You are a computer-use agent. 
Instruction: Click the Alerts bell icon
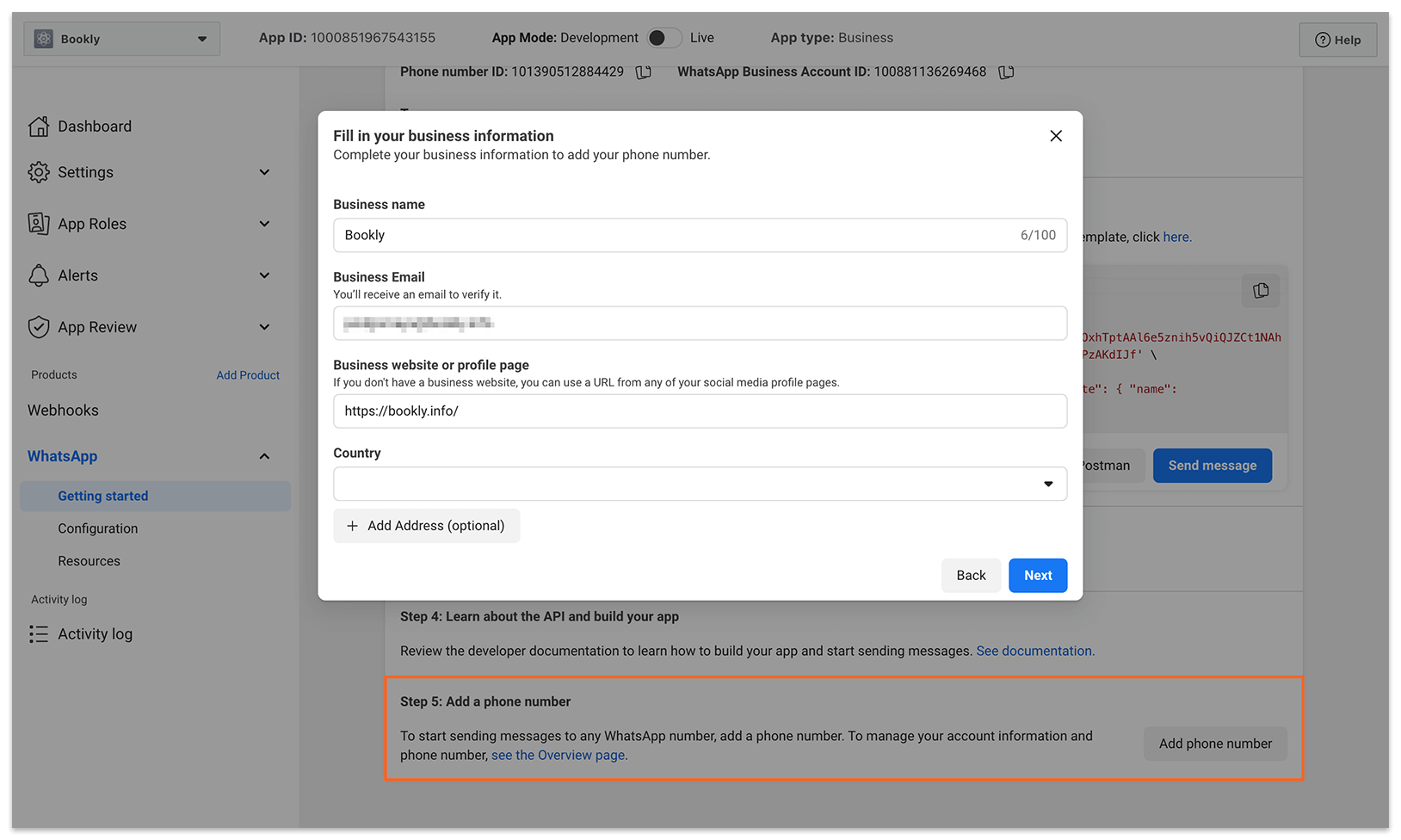coord(39,275)
